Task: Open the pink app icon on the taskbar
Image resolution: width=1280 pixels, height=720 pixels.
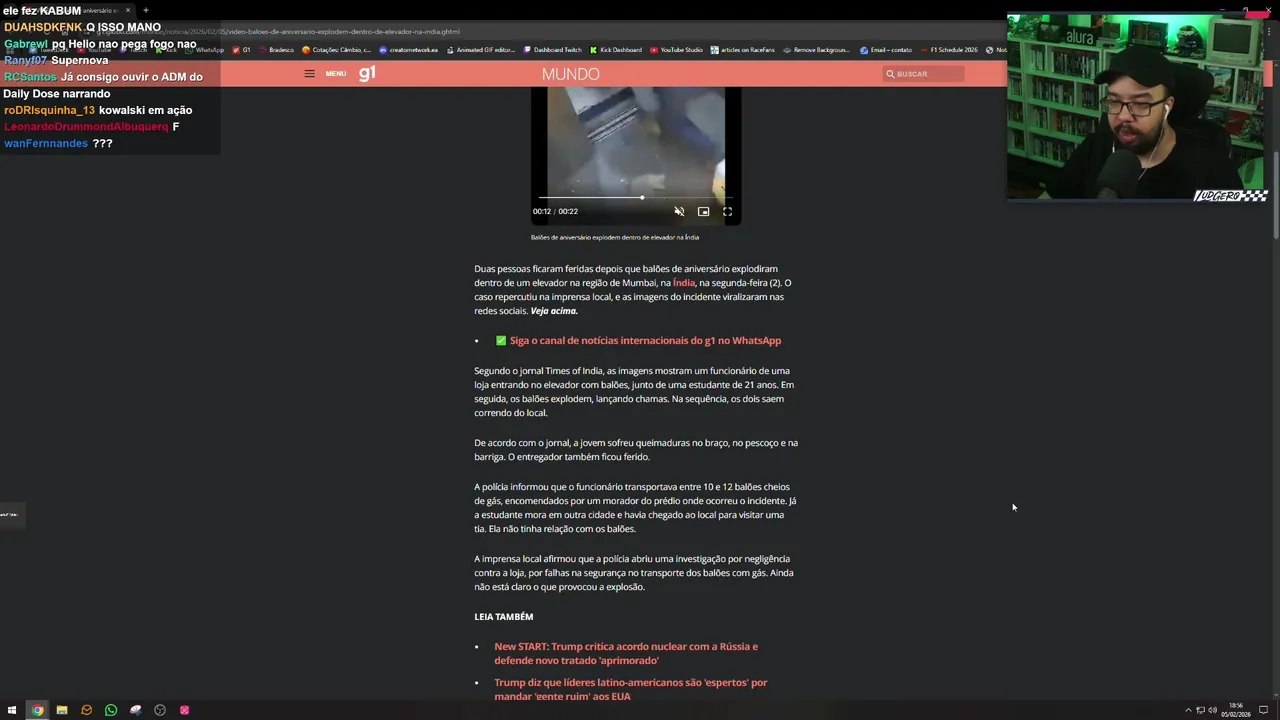Action: (184, 710)
